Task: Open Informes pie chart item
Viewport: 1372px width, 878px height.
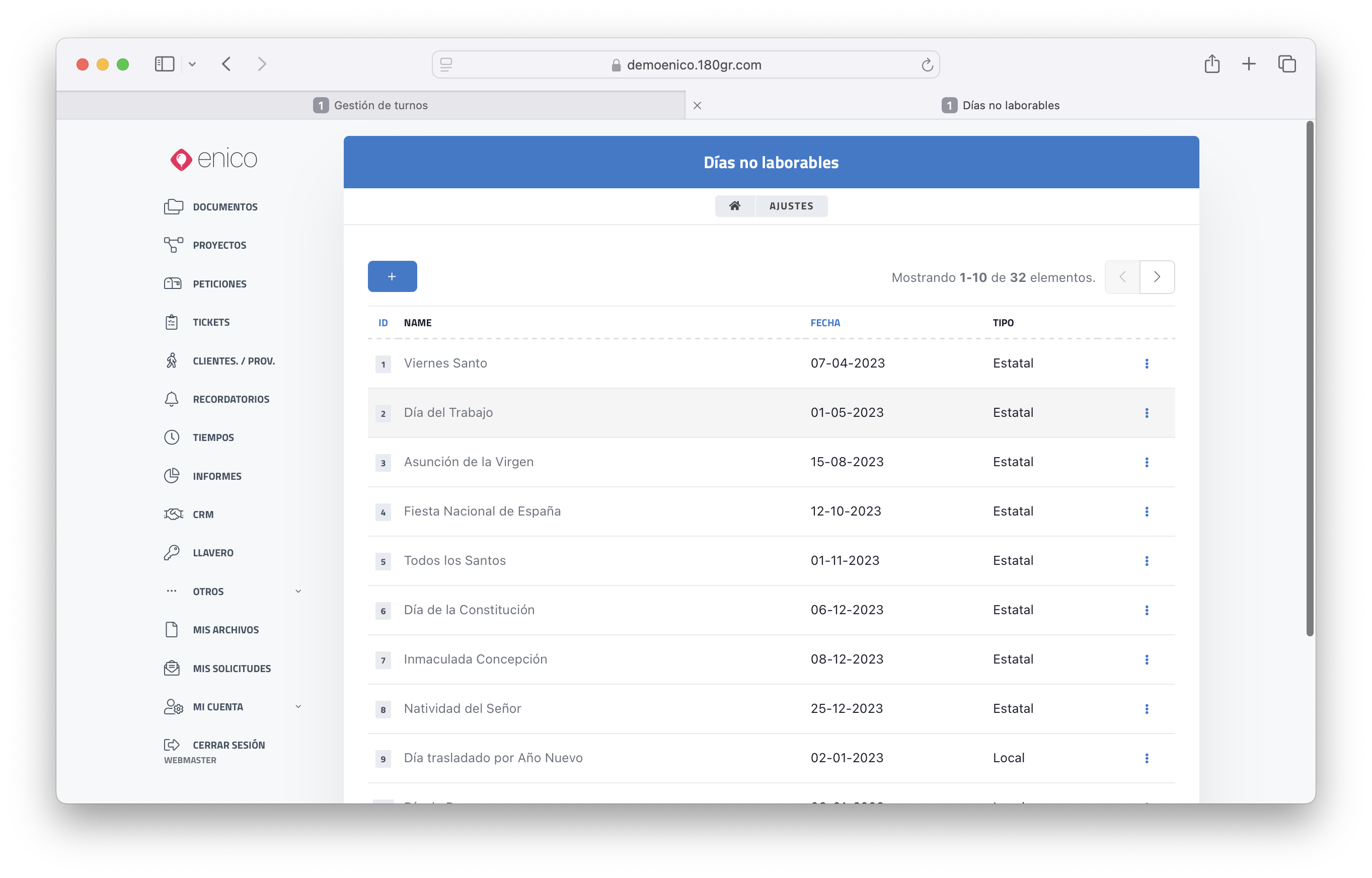Action: point(216,476)
